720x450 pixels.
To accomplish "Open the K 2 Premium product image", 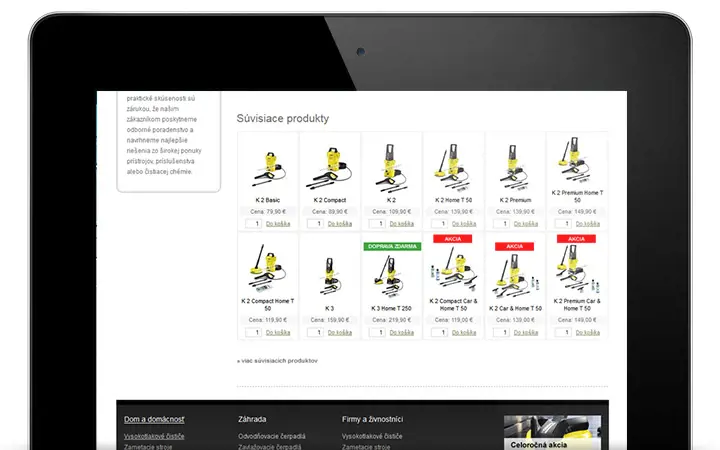I will 515,168.
